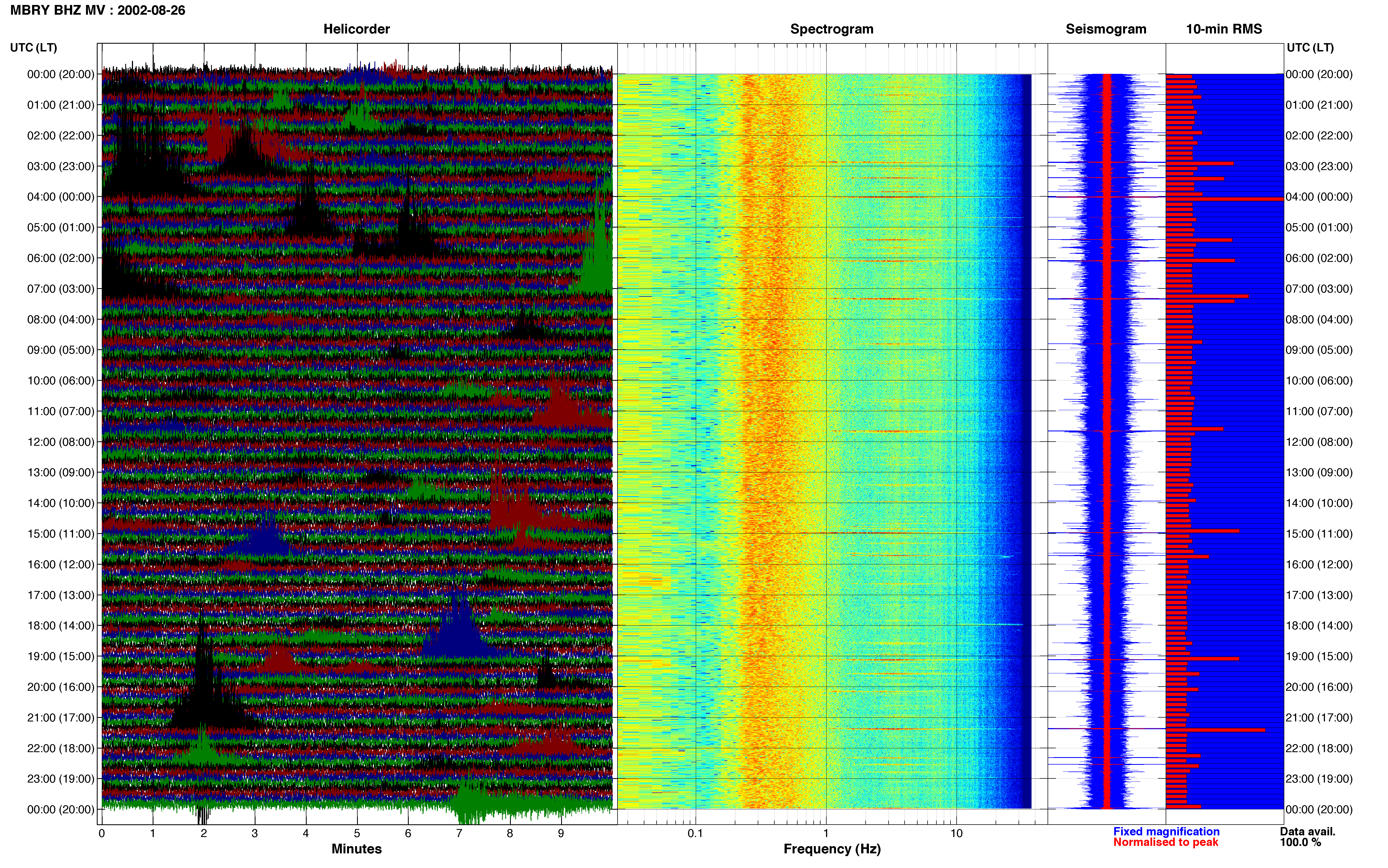The height and width of the screenshot is (868, 1388).
Task: Click the long red RMS bar near 21:30
Action: point(1215,730)
